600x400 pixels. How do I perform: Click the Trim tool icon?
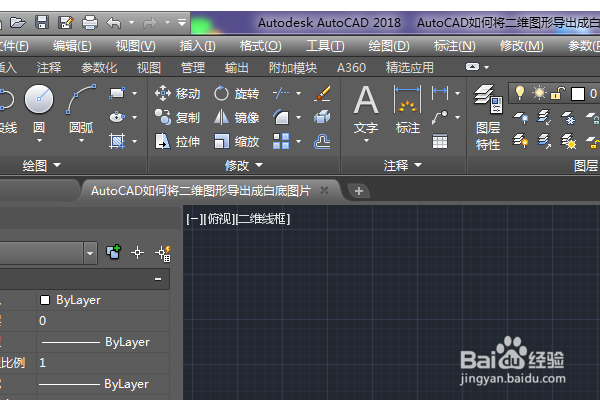click(281, 93)
